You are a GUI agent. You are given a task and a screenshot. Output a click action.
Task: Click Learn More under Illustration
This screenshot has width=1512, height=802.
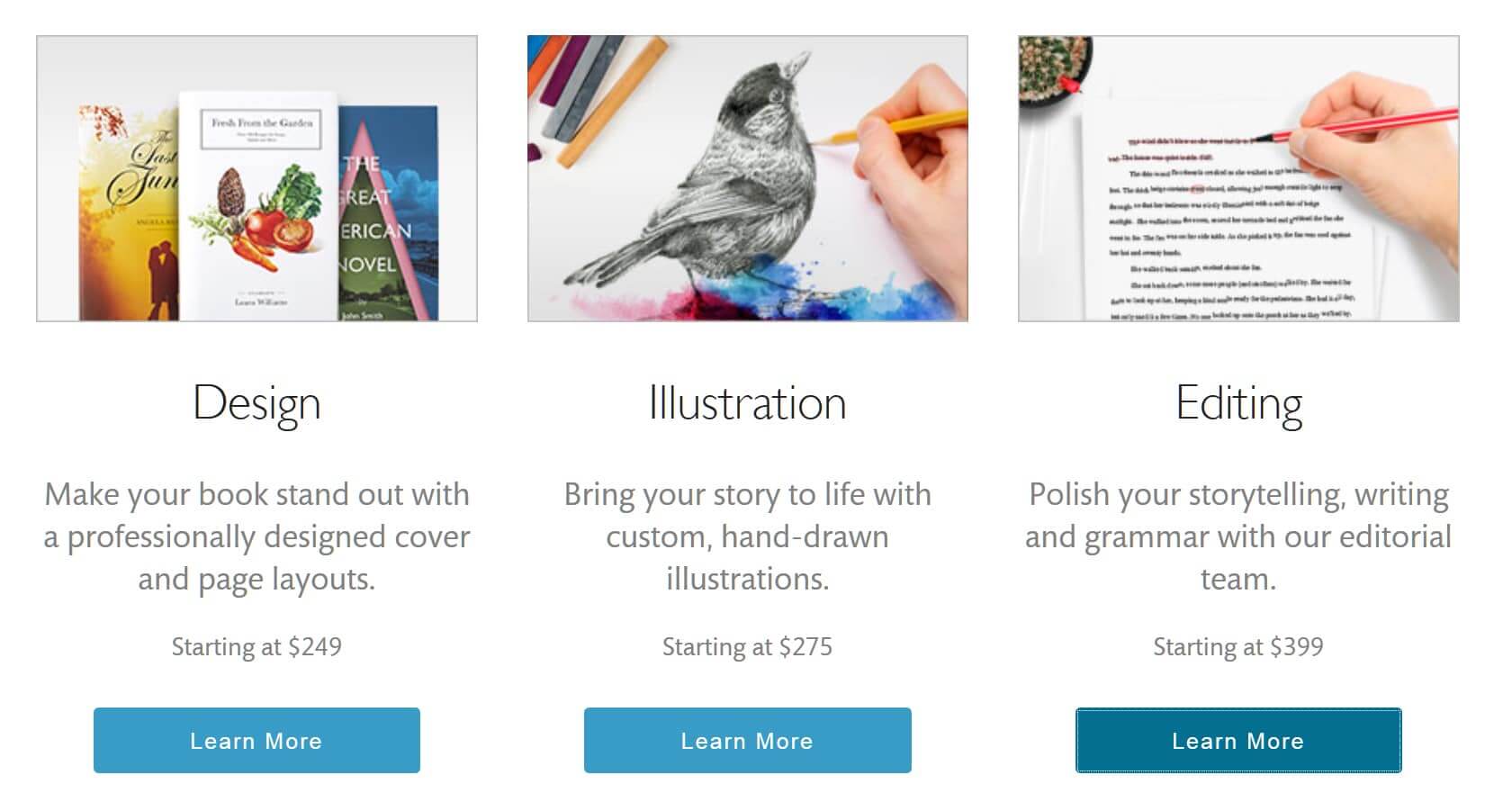747,740
